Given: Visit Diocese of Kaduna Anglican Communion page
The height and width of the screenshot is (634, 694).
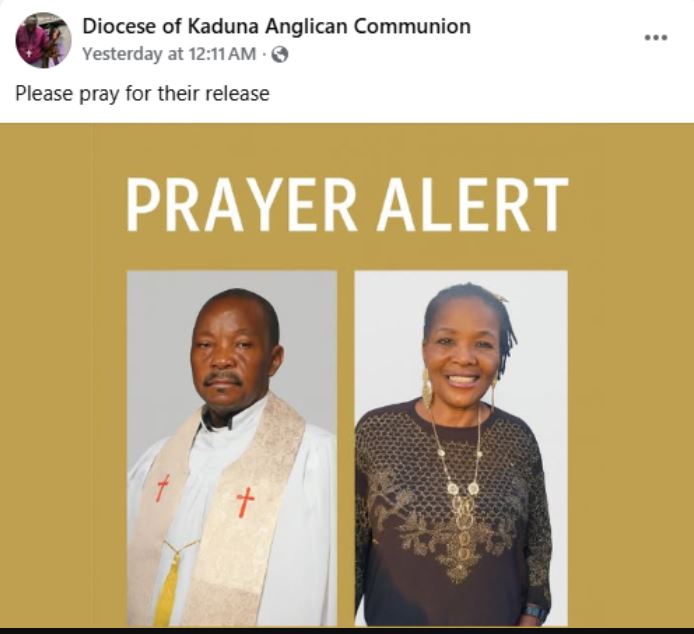Looking at the screenshot, I should coord(277,27).
